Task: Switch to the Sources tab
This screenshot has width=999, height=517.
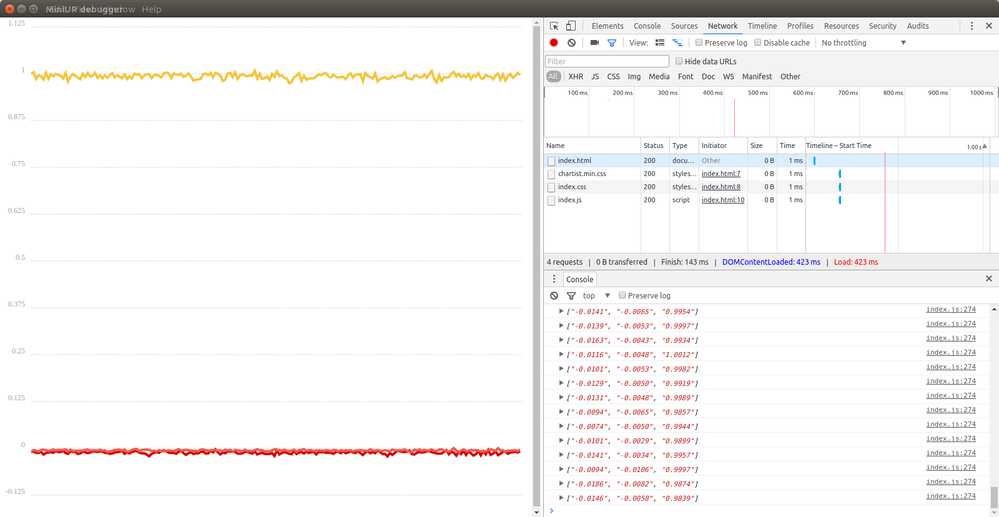Action: tap(684, 26)
